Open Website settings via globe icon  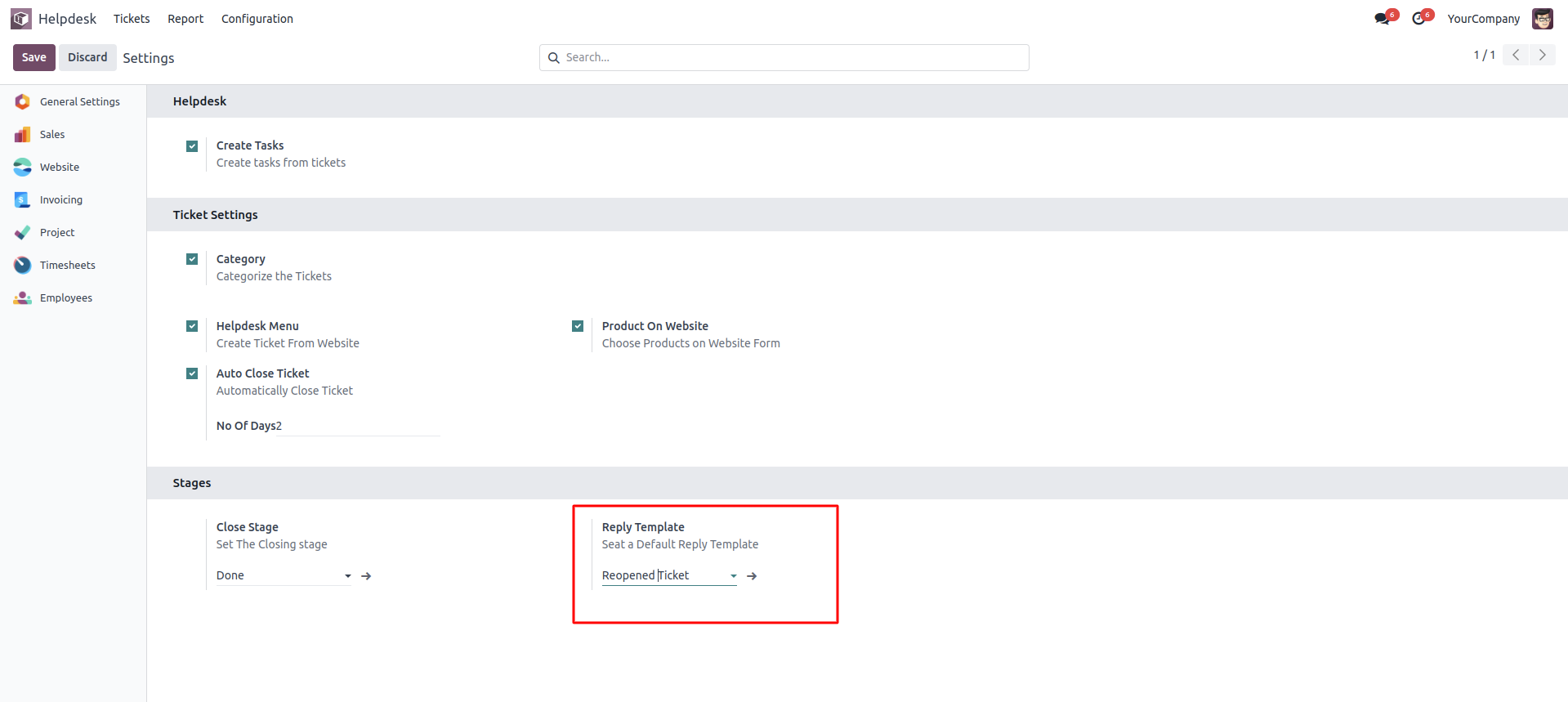[x=23, y=168]
